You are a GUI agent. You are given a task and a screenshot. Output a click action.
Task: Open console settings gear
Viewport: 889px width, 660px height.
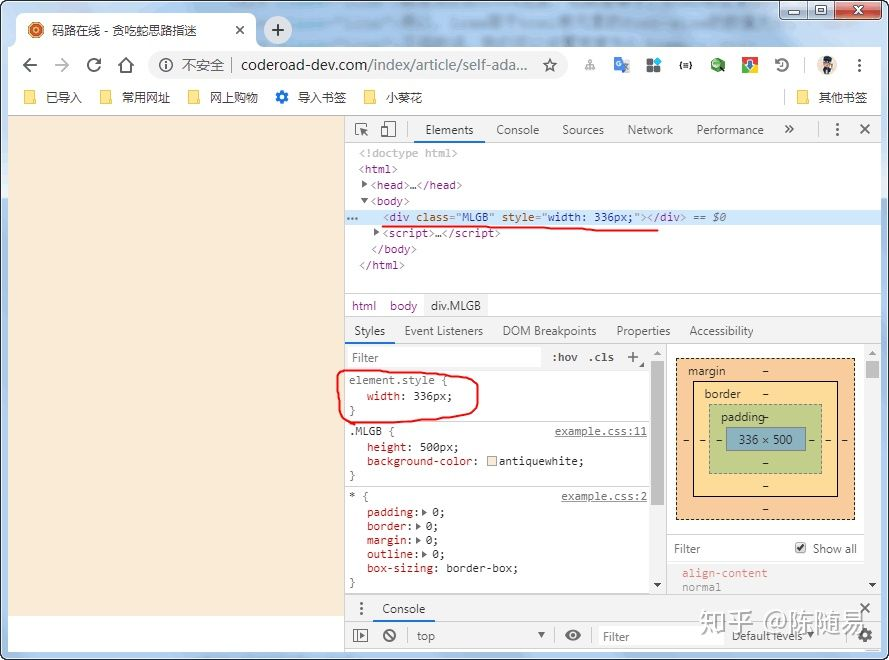click(865, 636)
